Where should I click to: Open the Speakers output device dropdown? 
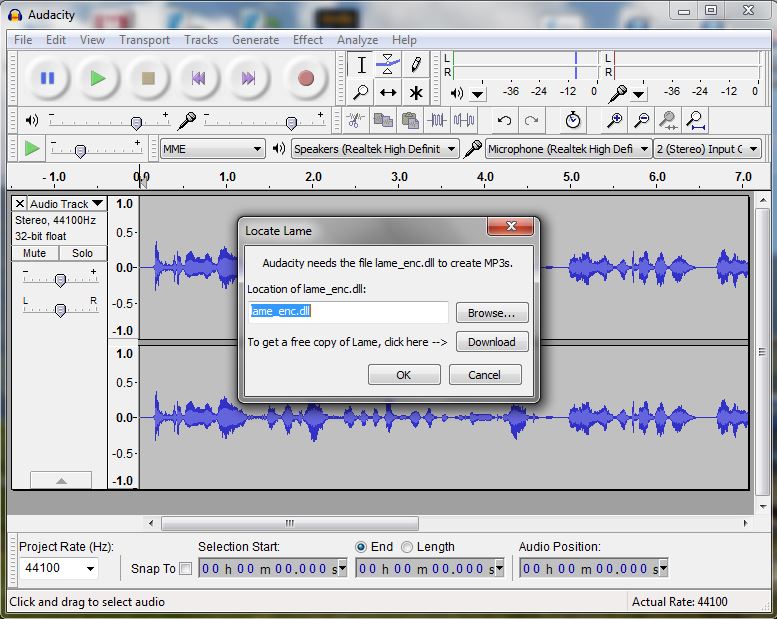click(x=375, y=149)
